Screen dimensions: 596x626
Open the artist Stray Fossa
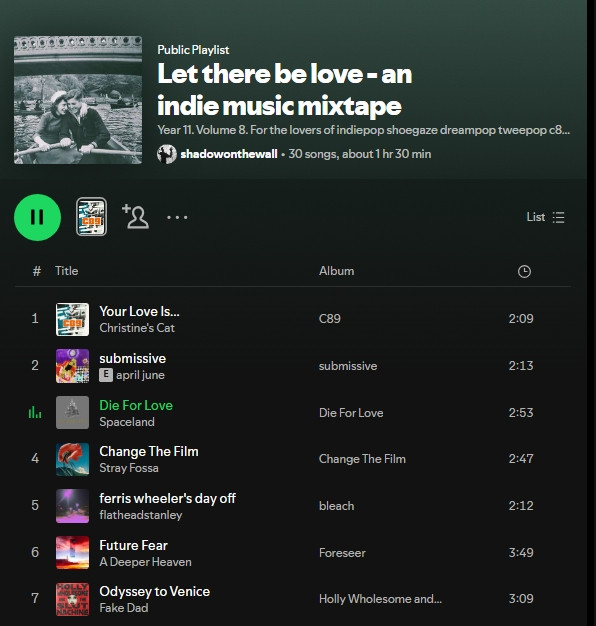click(129, 468)
